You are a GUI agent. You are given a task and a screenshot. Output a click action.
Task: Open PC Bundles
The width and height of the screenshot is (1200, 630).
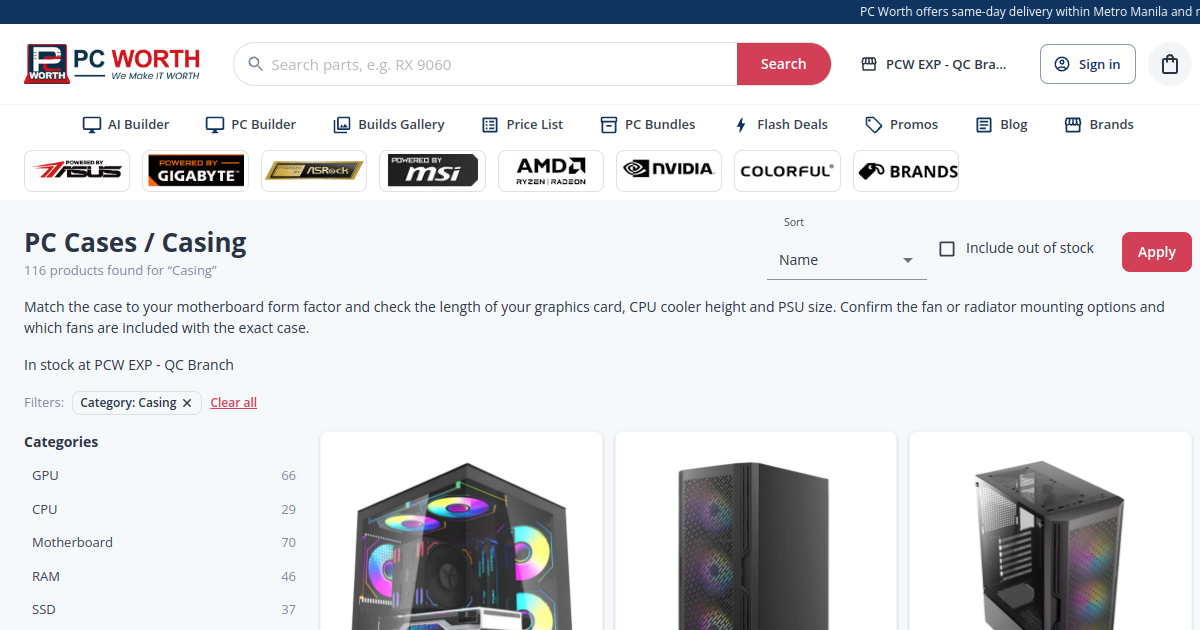(648, 125)
